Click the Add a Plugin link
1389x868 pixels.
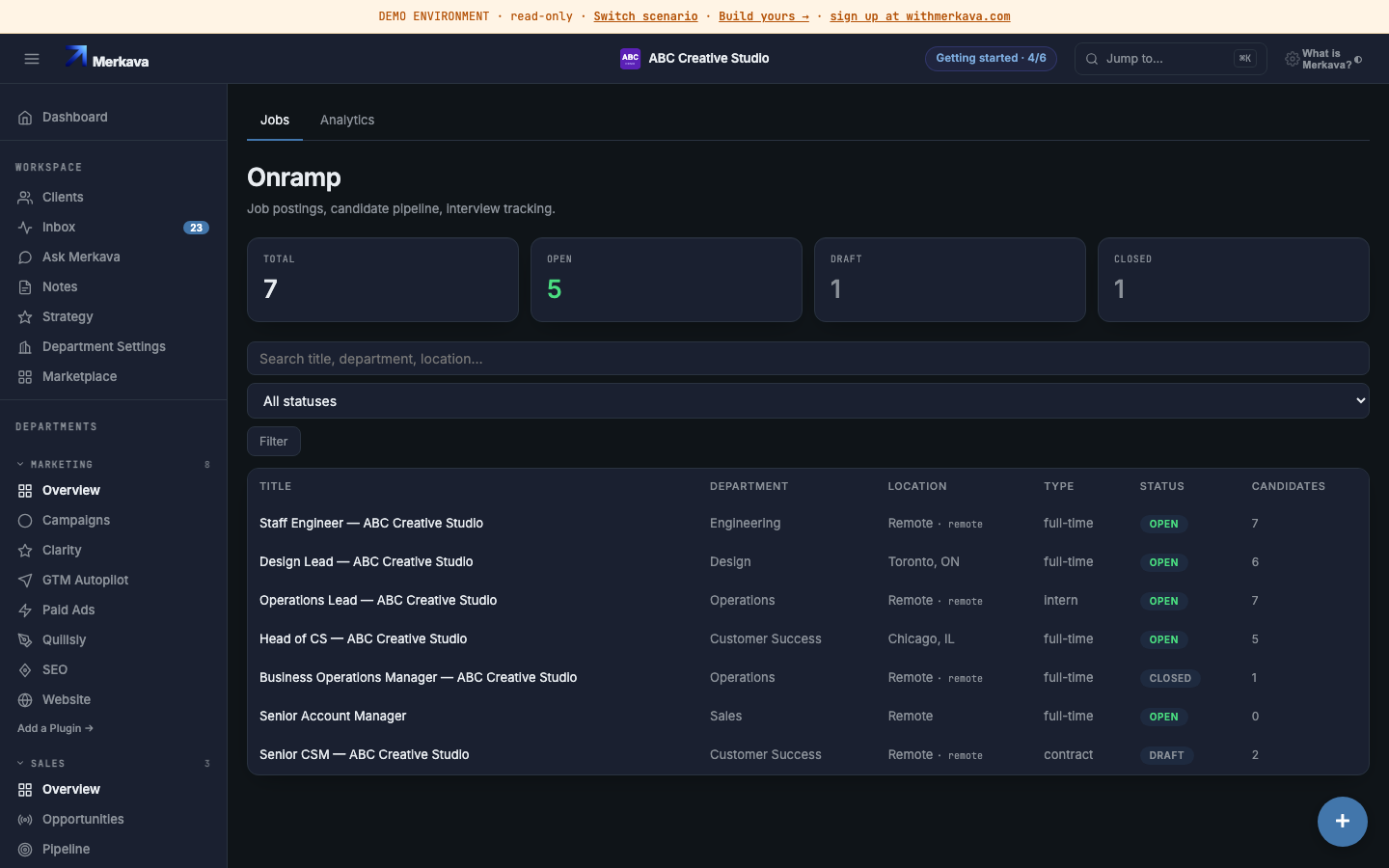point(55,729)
